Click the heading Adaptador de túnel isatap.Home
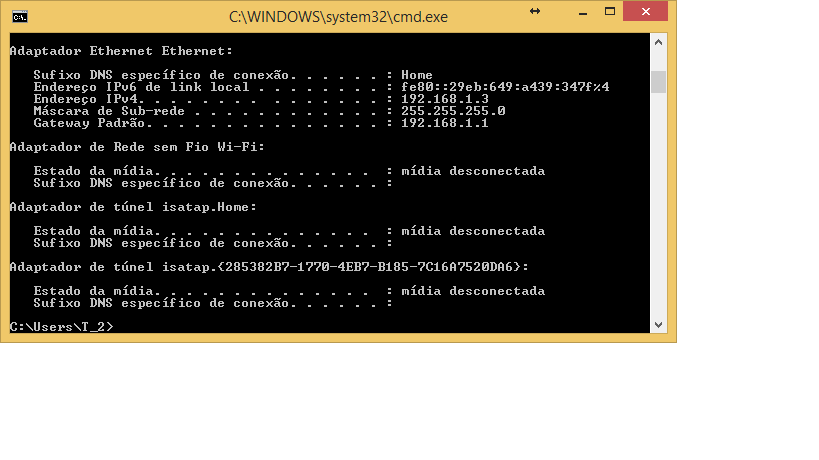 coord(133,207)
